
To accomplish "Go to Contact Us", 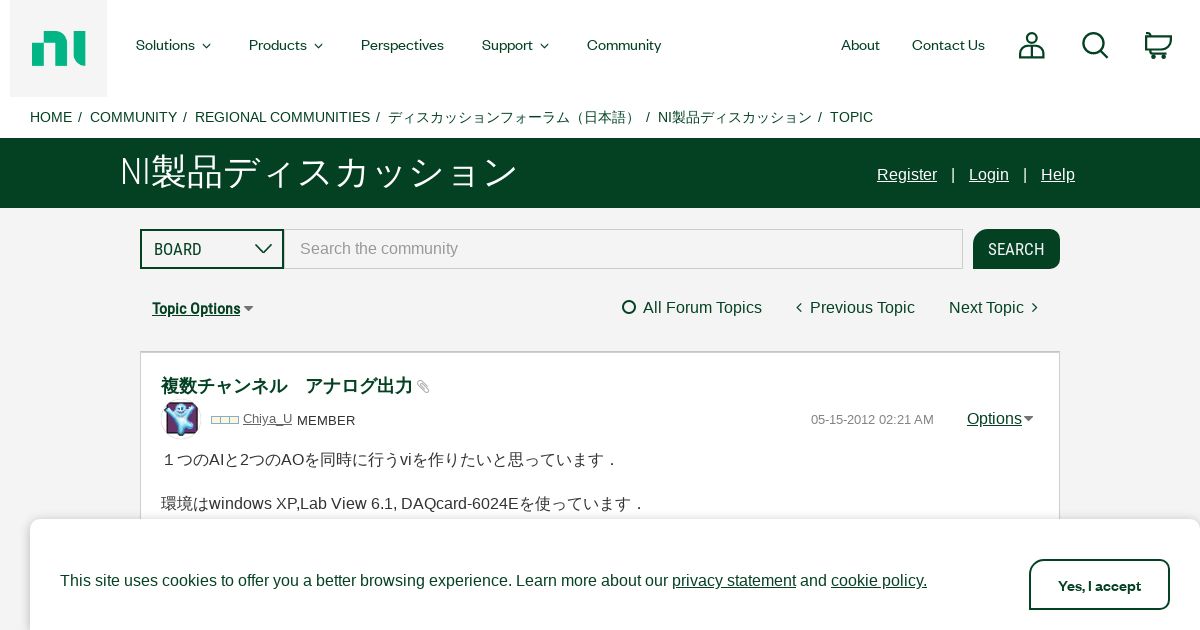I will [x=948, y=45].
